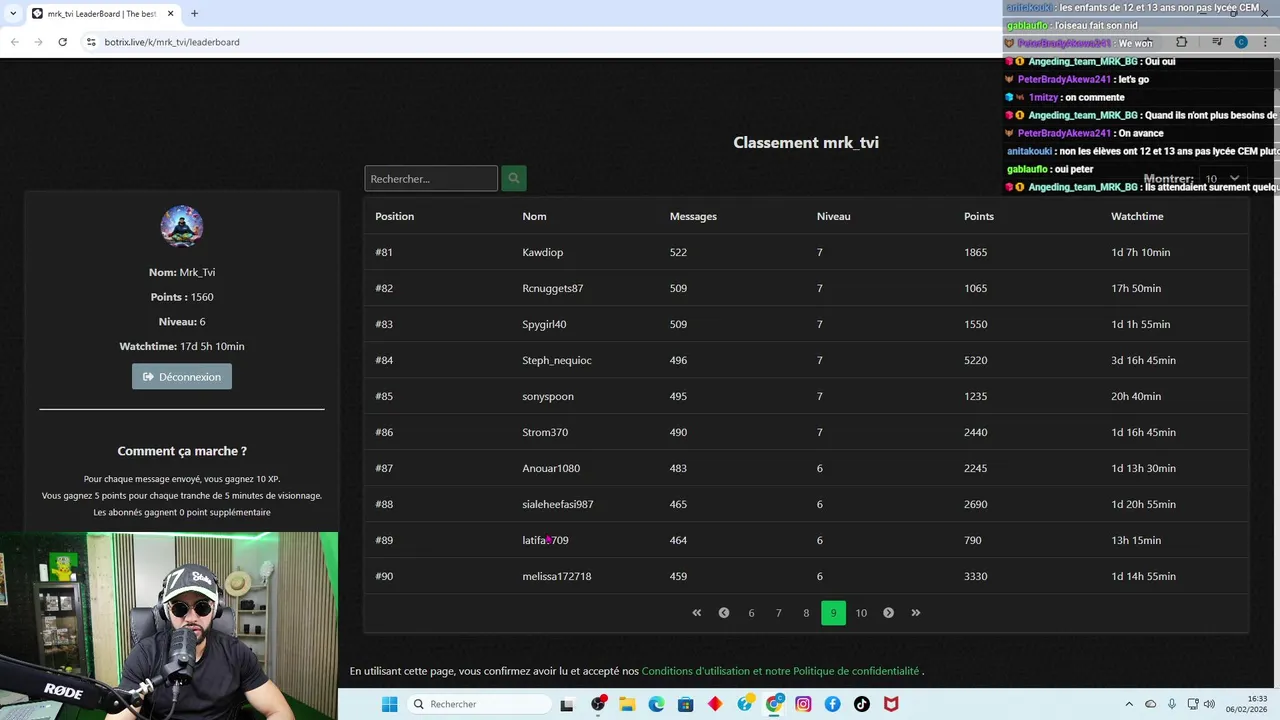
Task: View site information icon in address bar
Action: pos(90,42)
